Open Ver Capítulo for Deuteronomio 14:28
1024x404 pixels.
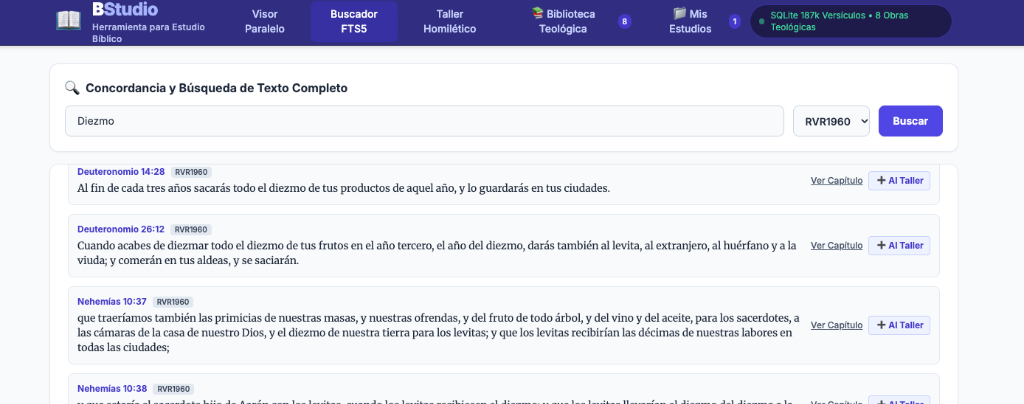[837, 181]
